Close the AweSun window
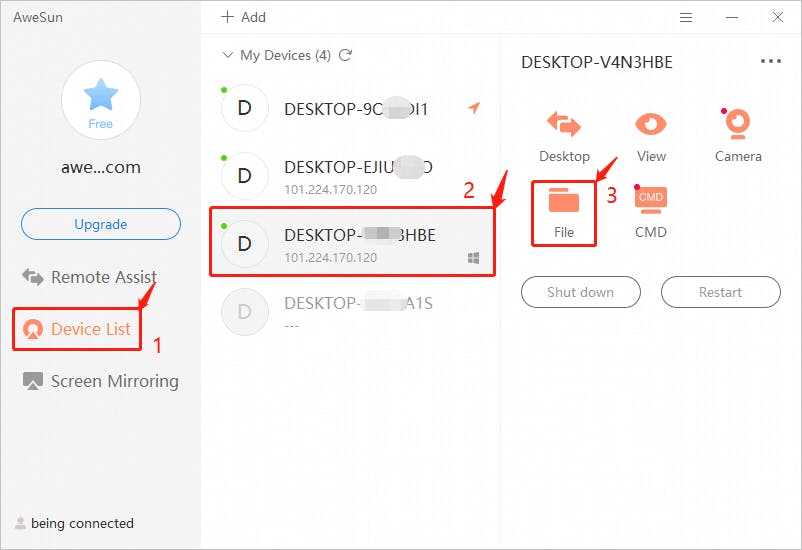Image resolution: width=802 pixels, height=550 pixels. pos(777,17)
